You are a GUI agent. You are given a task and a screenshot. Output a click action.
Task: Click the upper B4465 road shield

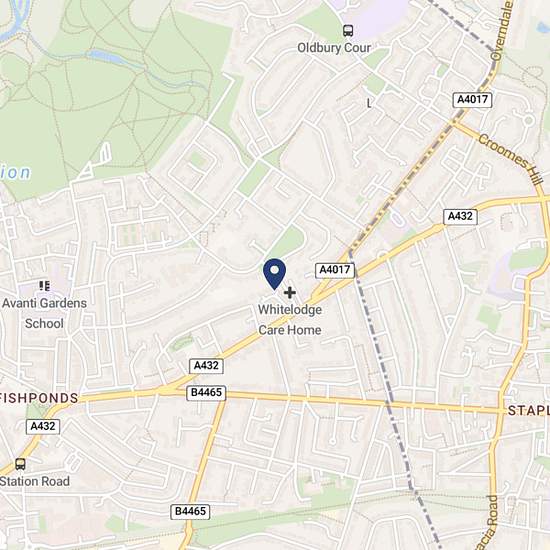[206, 393]
